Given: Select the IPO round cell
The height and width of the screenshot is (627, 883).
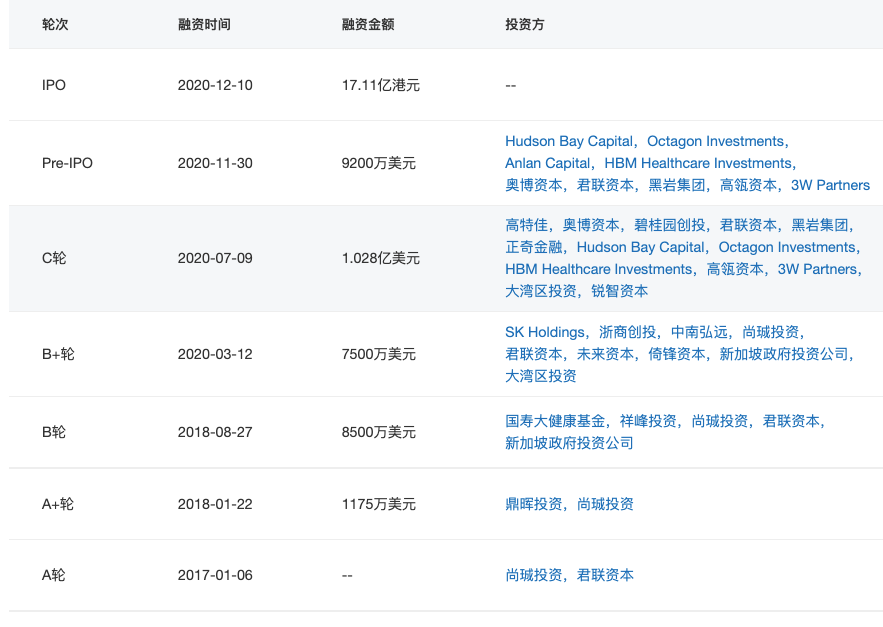Looking at the screenshot, I should 53,85.
